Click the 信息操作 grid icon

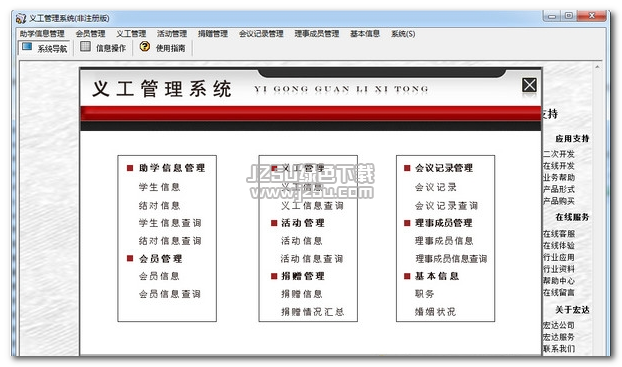(x=85, y=46)
